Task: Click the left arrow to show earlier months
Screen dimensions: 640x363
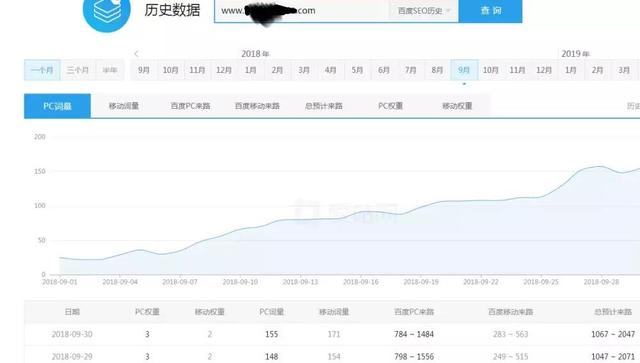Action: pos(136,53)
